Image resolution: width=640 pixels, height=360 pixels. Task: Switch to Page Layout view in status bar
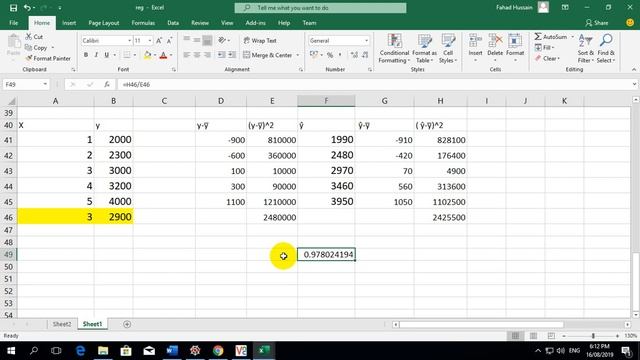pos(533,336)
